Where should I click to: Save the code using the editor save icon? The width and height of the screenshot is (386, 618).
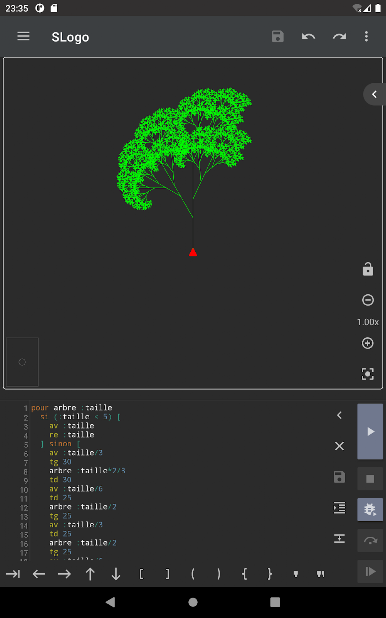(x=339, y=477)
